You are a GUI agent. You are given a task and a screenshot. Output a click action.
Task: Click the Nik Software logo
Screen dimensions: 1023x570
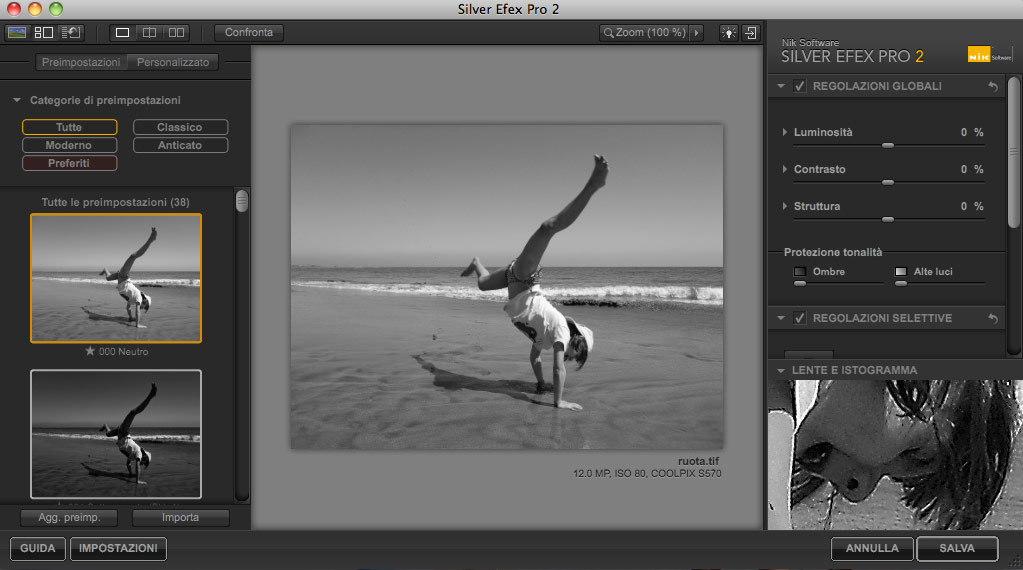(x=989, y=55)
